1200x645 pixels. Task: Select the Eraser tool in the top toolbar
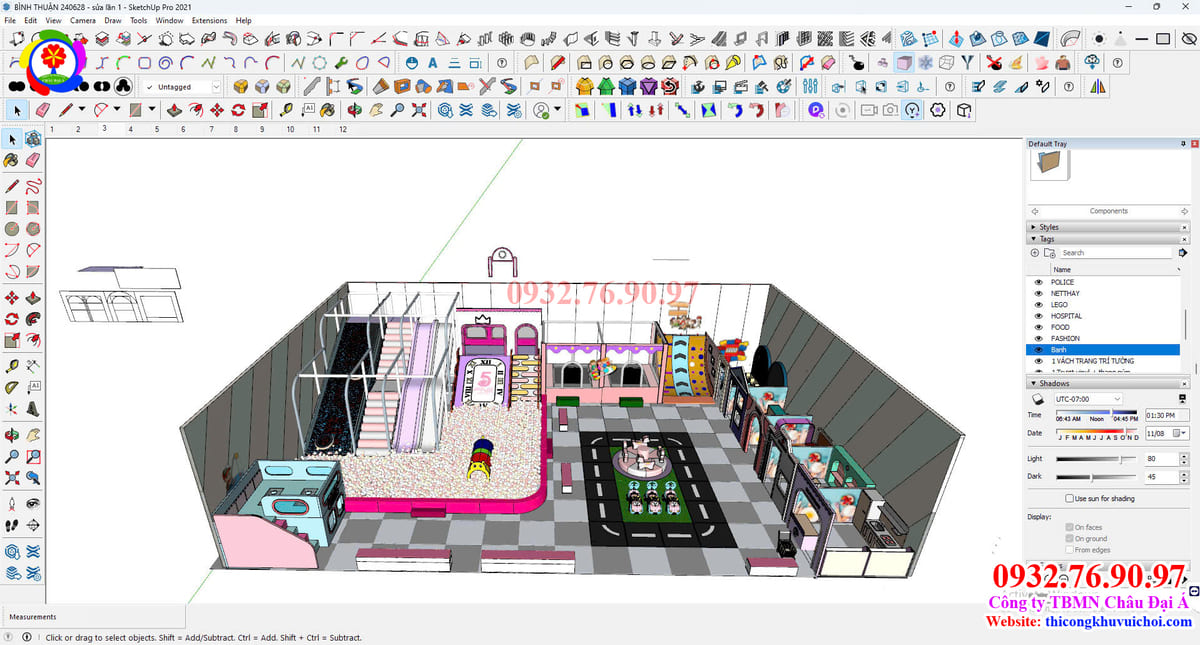click(x=42, y=110)
